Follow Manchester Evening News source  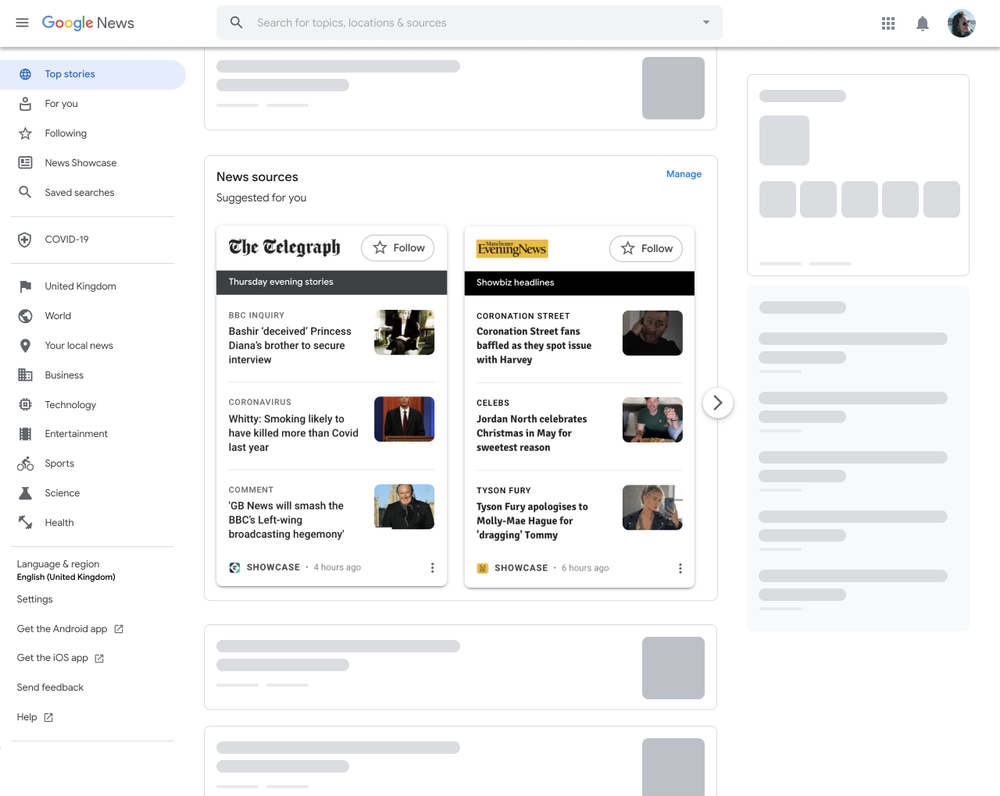(x=646, y=248)
